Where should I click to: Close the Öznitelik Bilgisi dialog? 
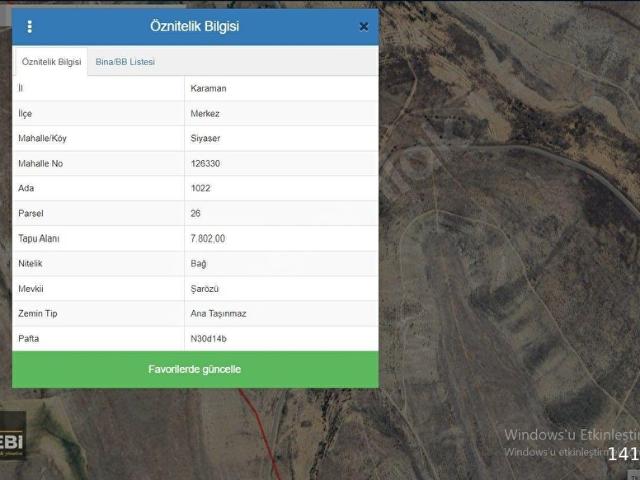coord(364,27)
